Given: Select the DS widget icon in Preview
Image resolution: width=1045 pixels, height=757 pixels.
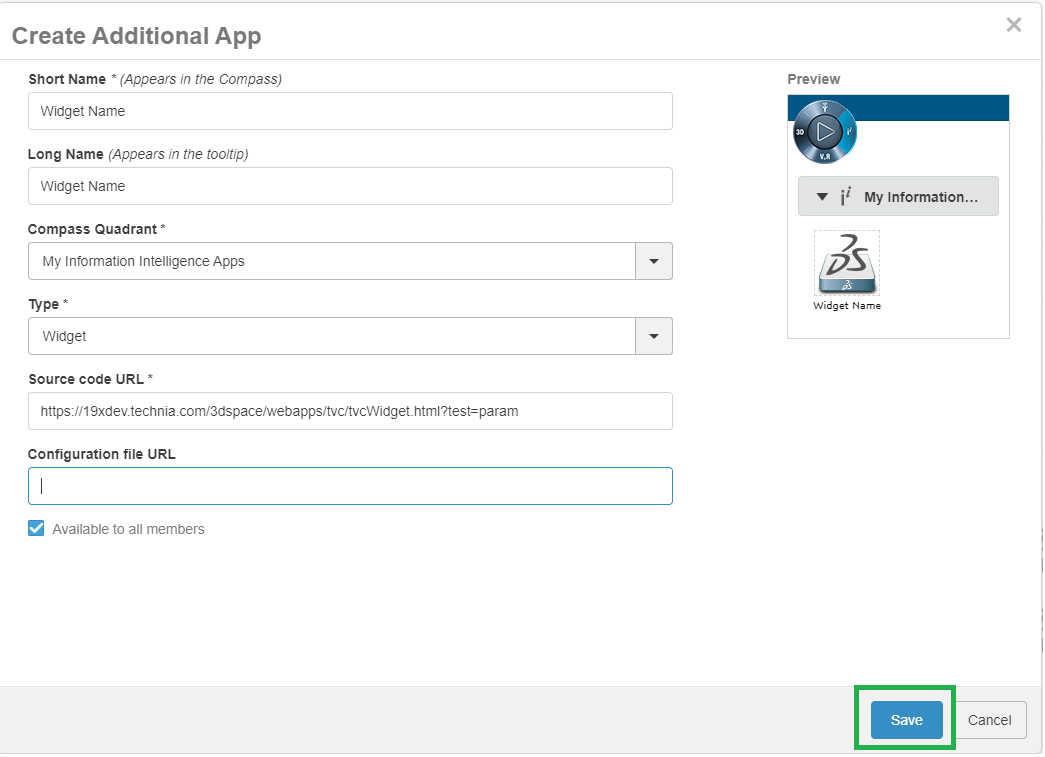Looking at the screenshot, I should pos(846,264).
